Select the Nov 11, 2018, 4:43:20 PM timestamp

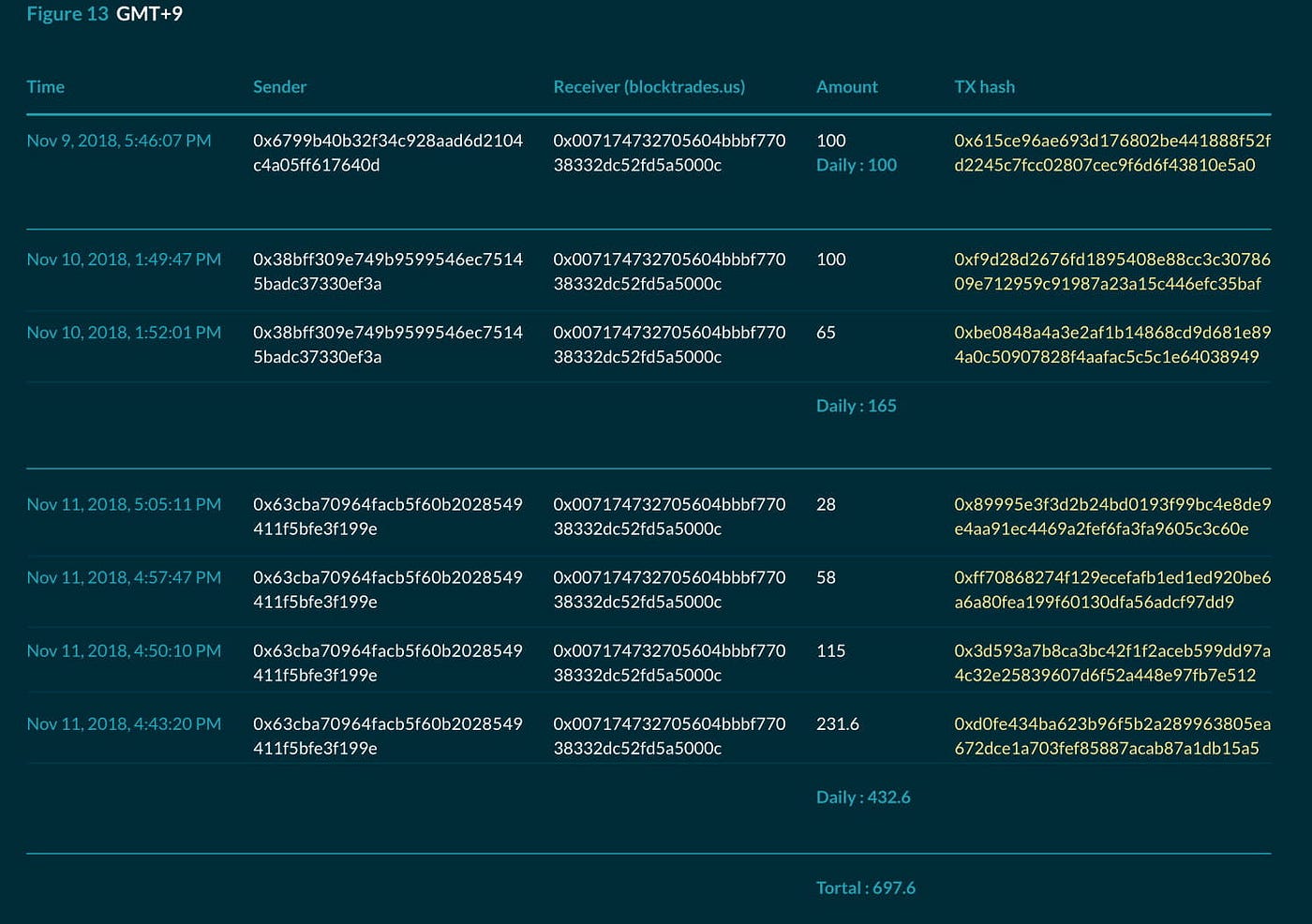coord(124,723)
